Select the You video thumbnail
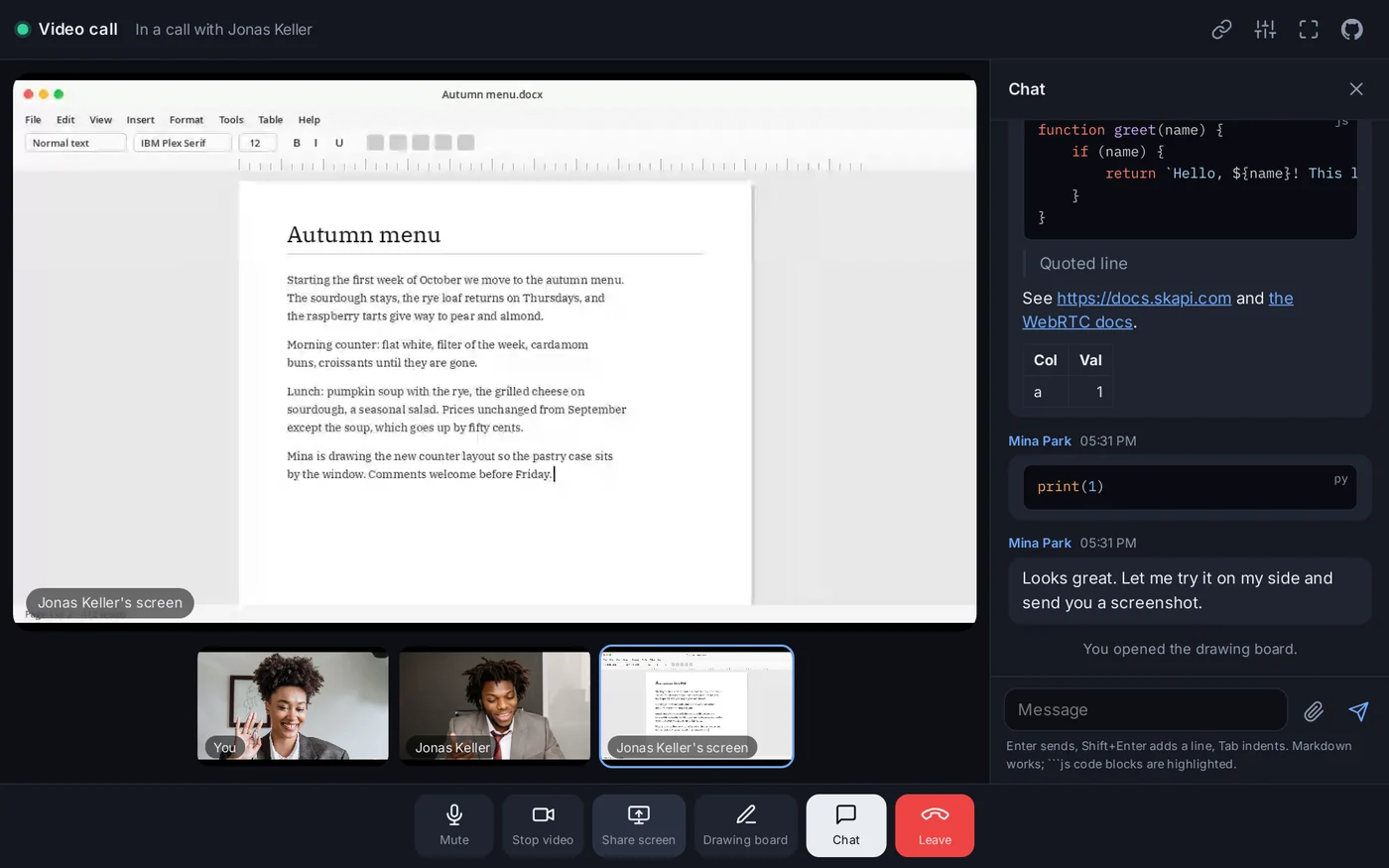The height and width of the screenshot is (868, 1389). [x=293, y=705]
